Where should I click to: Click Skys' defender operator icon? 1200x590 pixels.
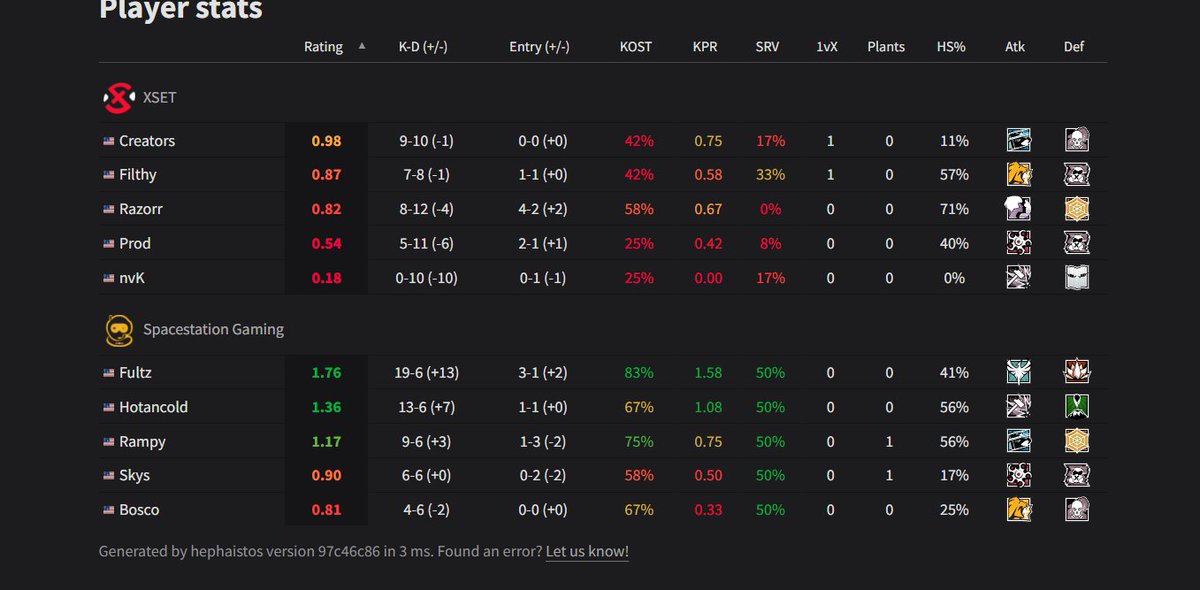click(1076, 475)
